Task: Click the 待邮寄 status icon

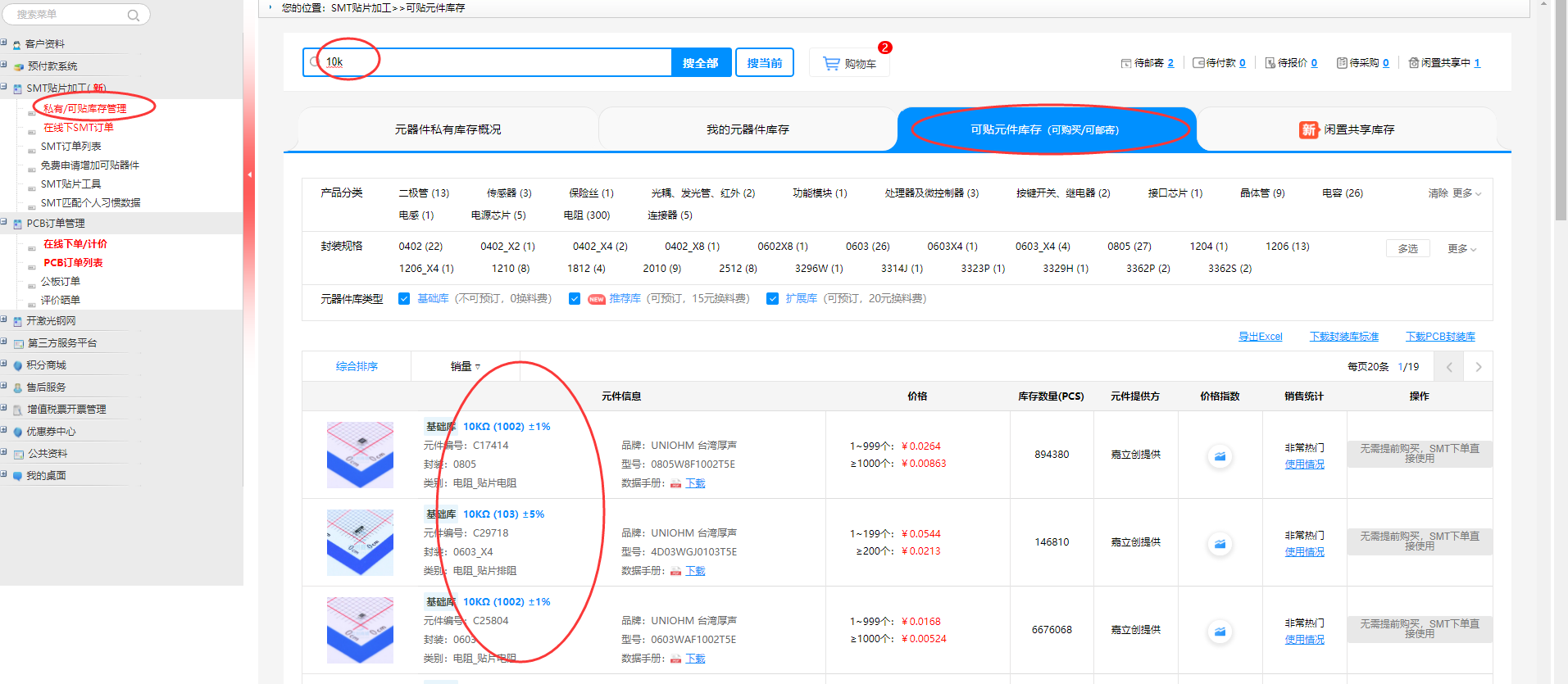Action: point(1125,63)
